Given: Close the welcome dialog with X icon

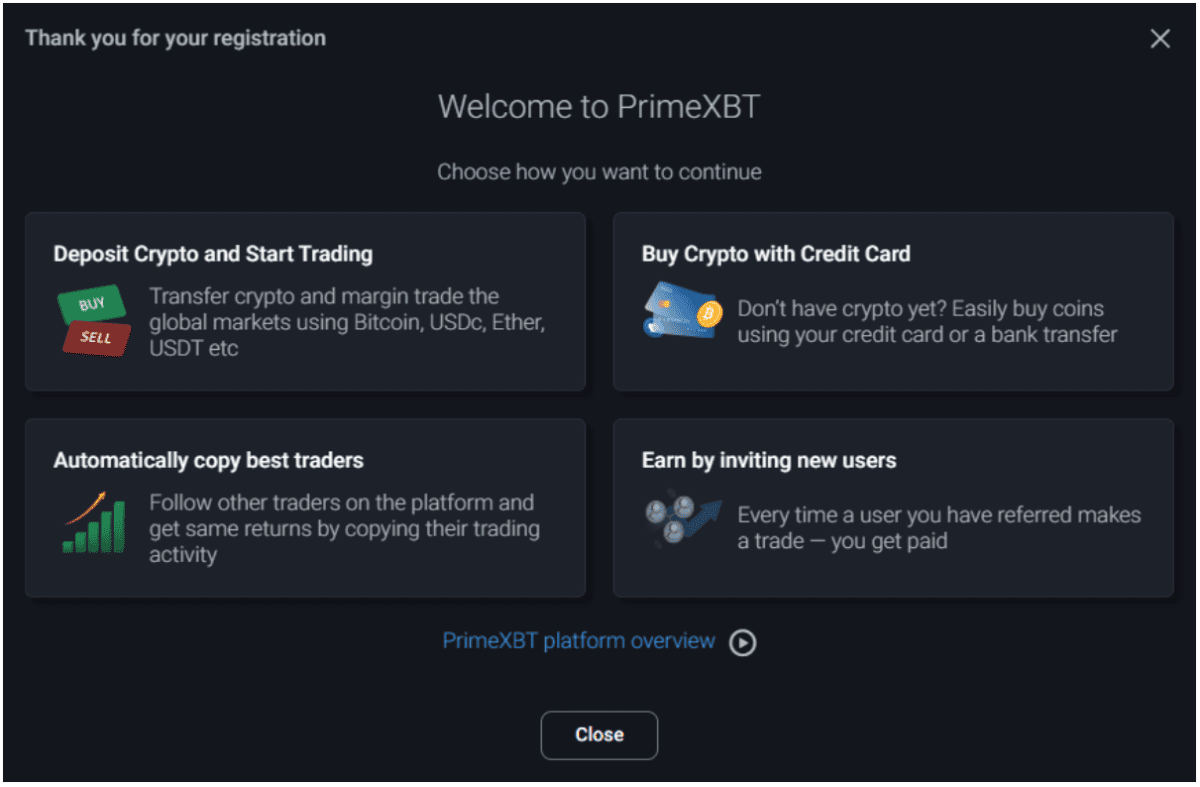Looking at the screenshot, I should [x=1160, y=39].
